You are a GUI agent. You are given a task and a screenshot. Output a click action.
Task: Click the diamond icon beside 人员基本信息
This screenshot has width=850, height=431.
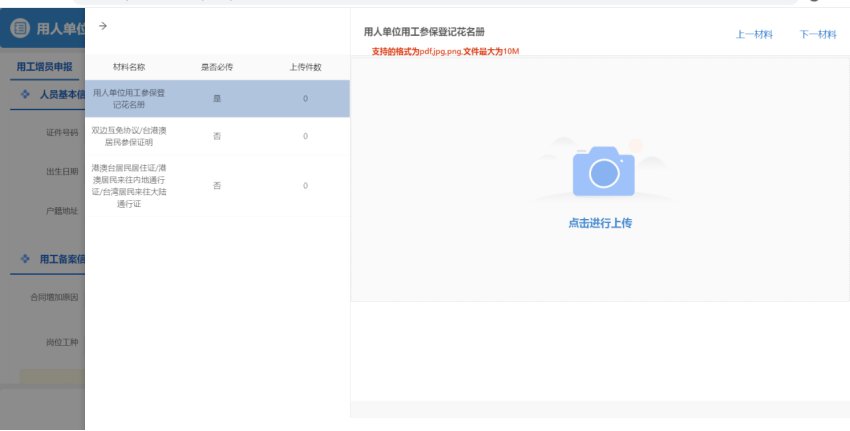coord(25,94)
